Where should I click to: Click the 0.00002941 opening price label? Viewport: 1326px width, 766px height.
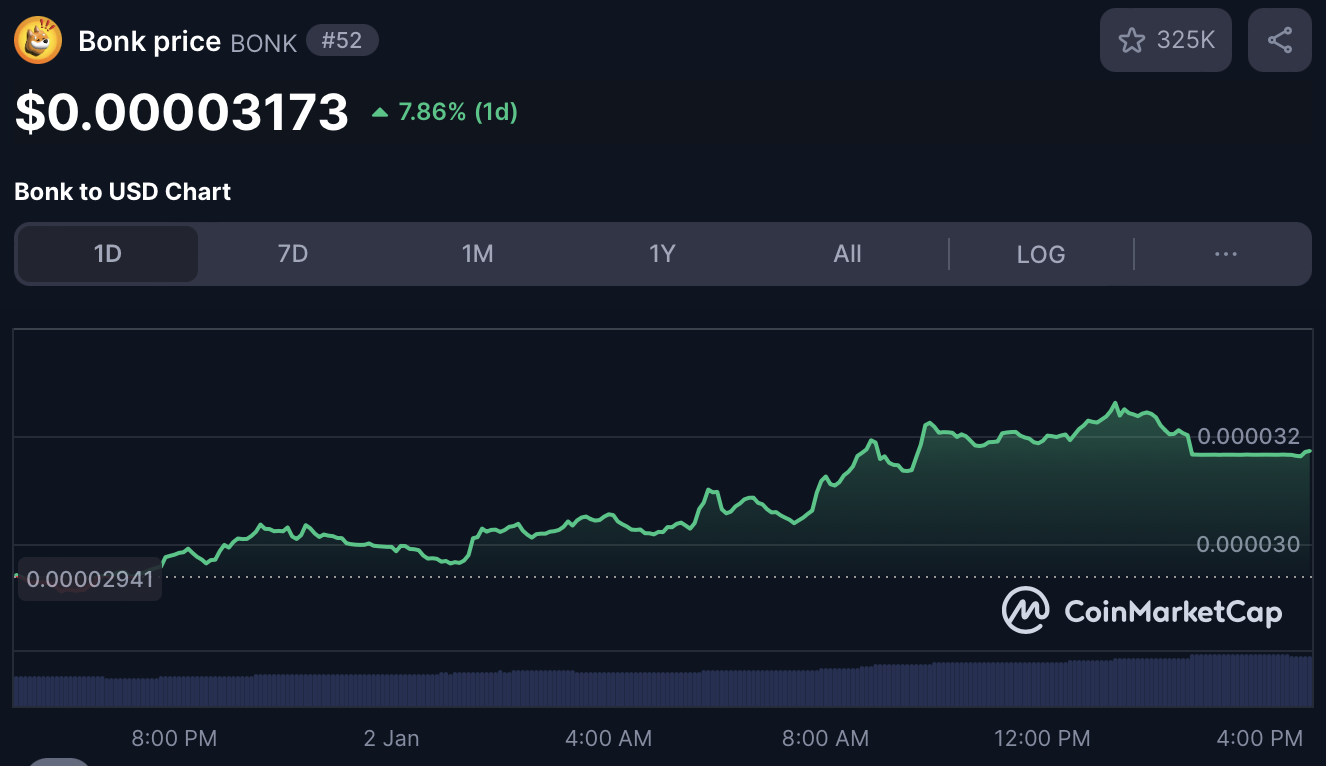90,579
